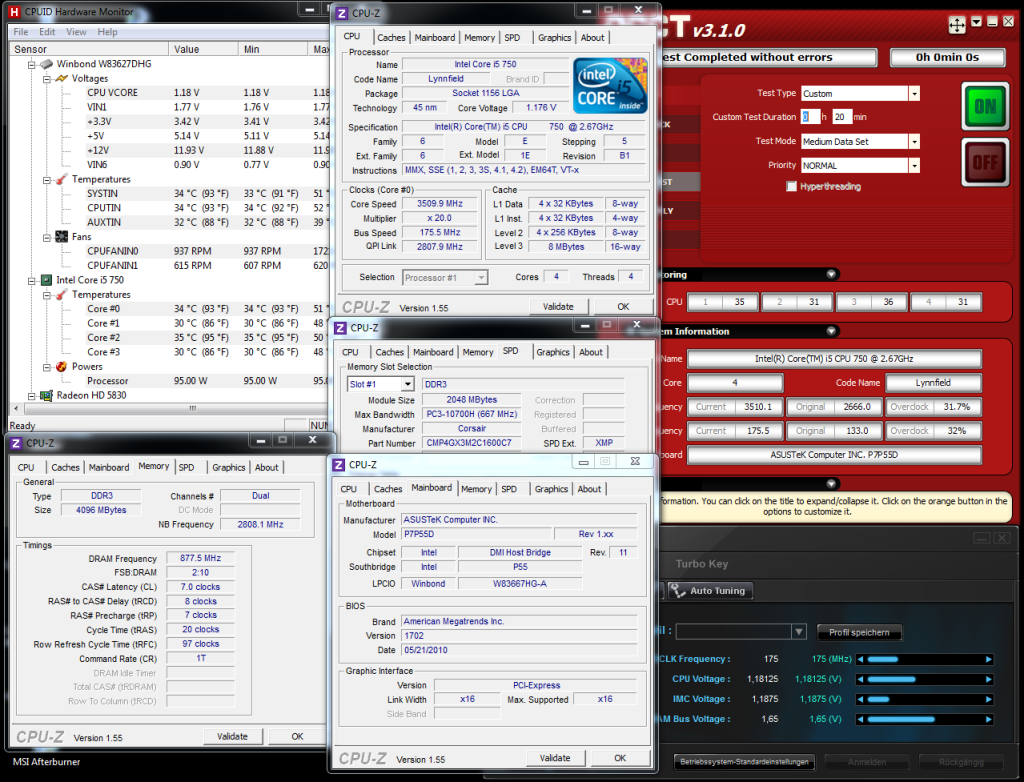Collapse the Winbond W83627DHG tree node
The image size is (1024, 782).
pyautogui.click(x=32, y=64)
